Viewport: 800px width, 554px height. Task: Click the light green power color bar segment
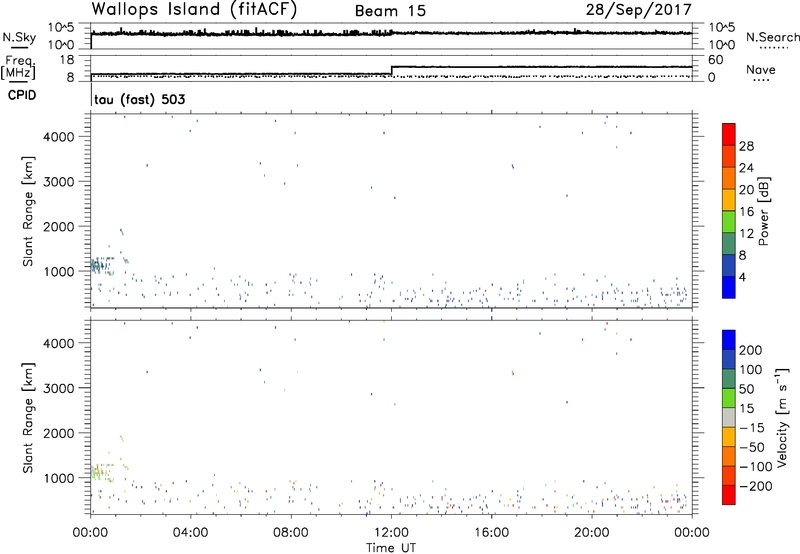729,221
